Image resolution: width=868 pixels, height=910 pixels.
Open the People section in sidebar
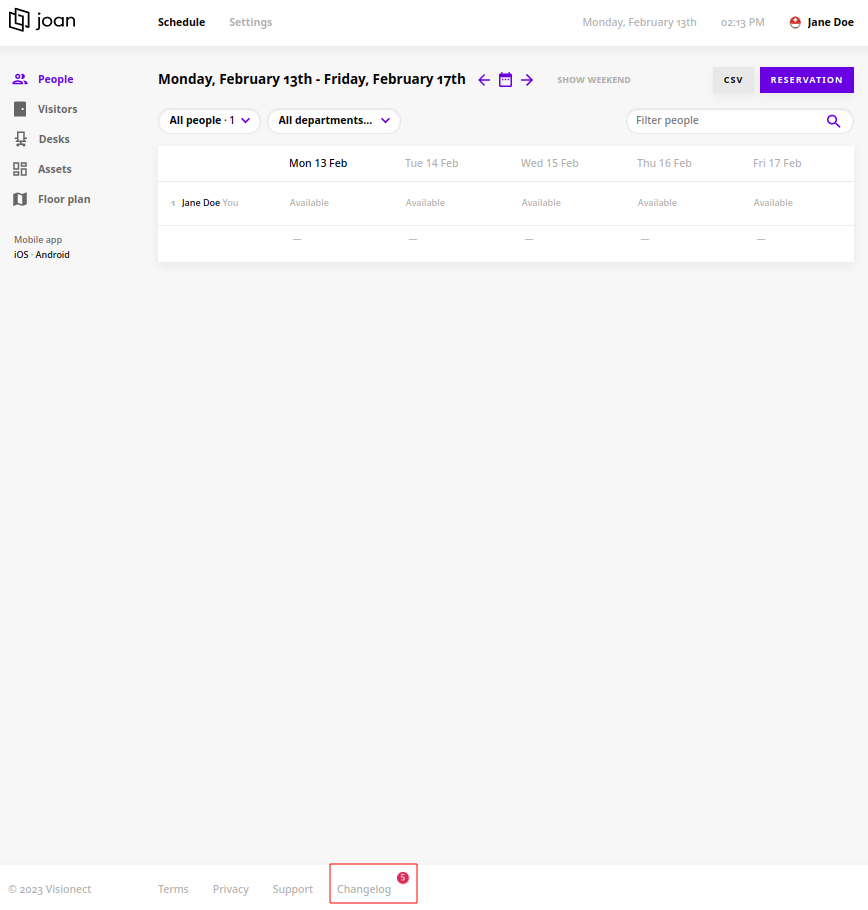point(43,79)
